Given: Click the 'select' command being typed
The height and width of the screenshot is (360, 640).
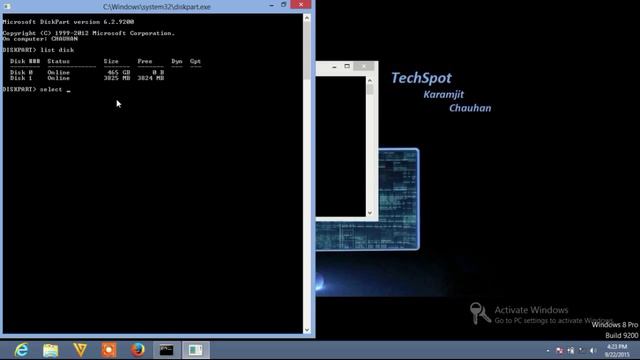Looking at the screenshot, I should tap(51, 89).
